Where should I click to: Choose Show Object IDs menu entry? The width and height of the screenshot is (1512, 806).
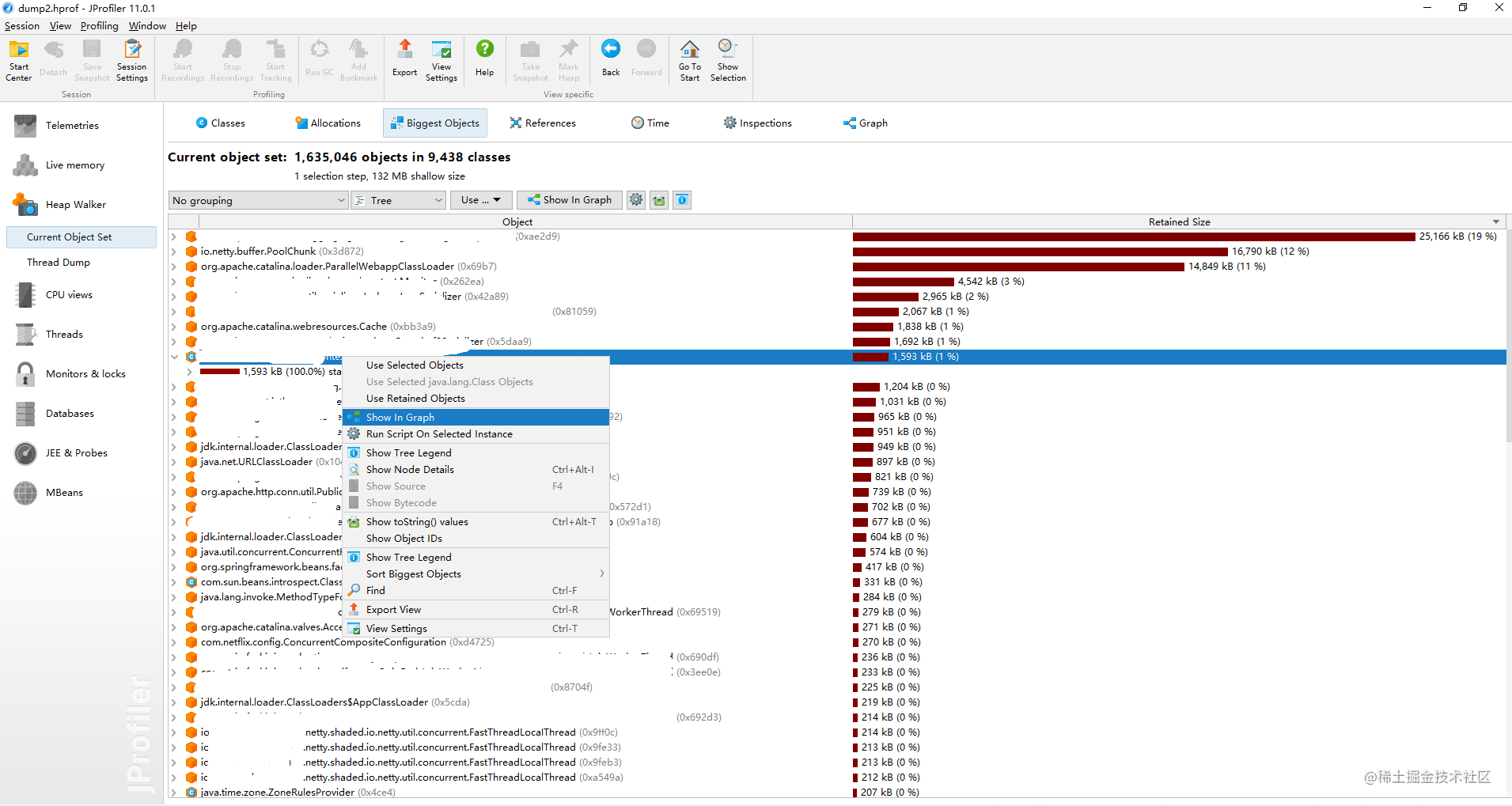click(x=476, y=539)
